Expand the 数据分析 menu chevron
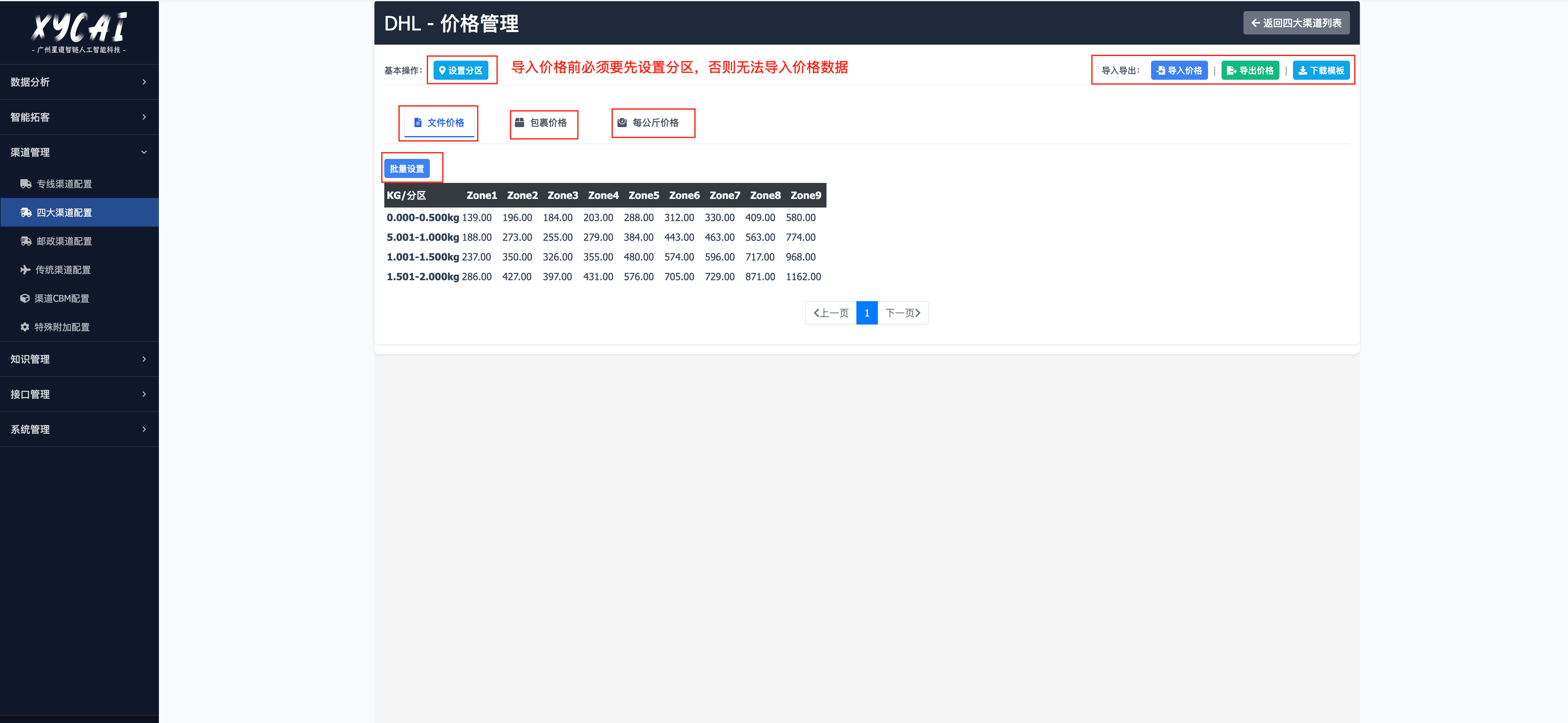Image resolution: width=1568 pixels, height=723 pixels. pyautogui.click(x=144, y=82)
